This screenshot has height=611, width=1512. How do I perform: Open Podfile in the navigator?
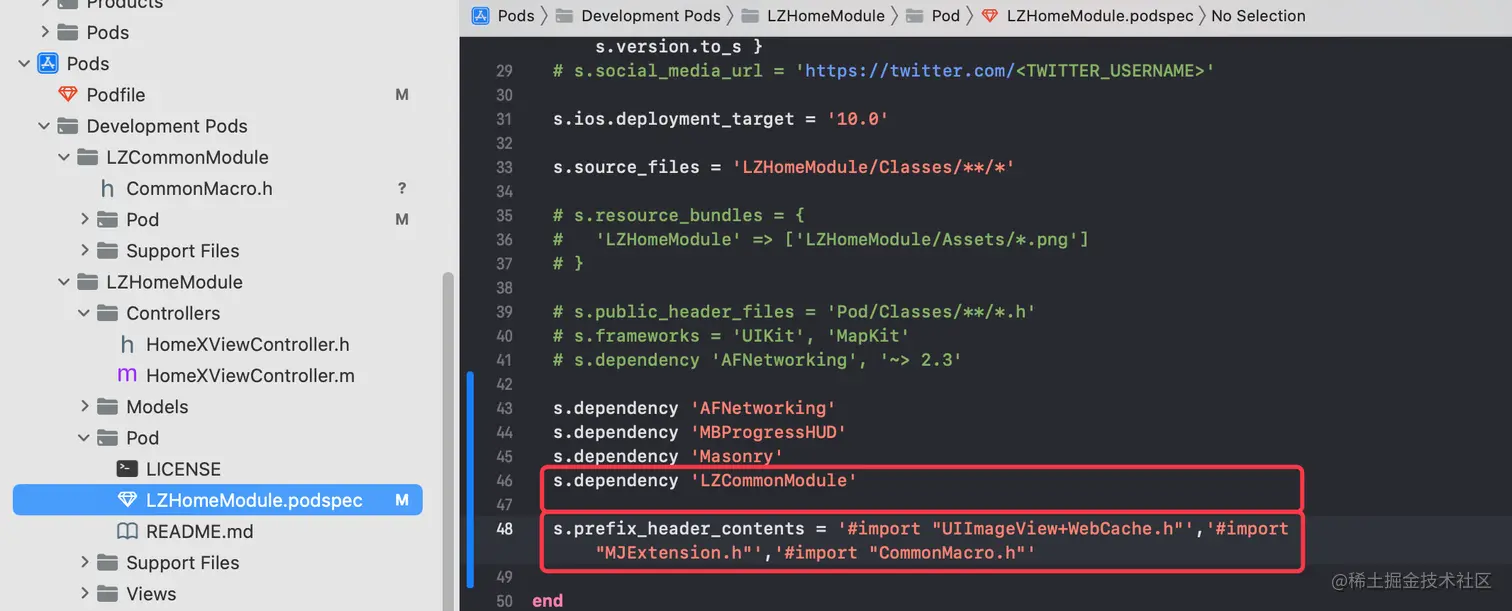pyautogui.click(x=116, y=94)
